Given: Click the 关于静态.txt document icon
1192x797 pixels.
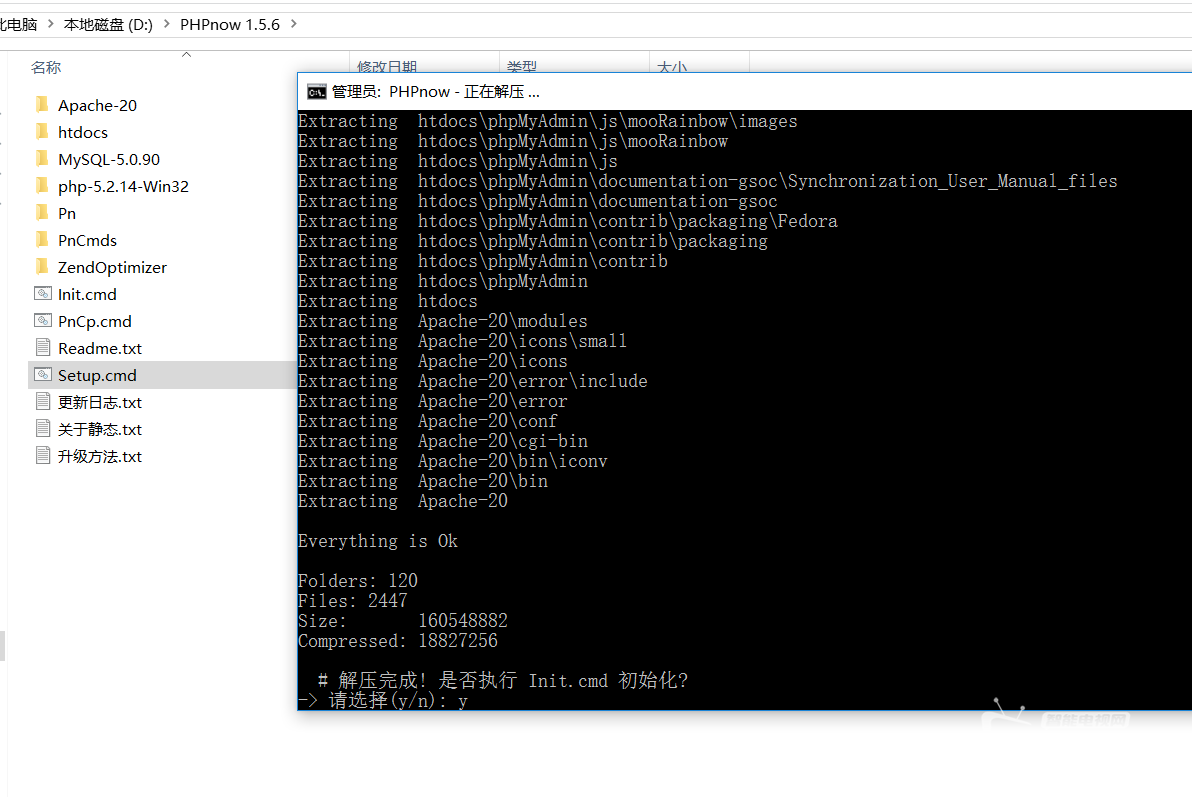Looking at the screenshot, I should [x=43, y=428].
